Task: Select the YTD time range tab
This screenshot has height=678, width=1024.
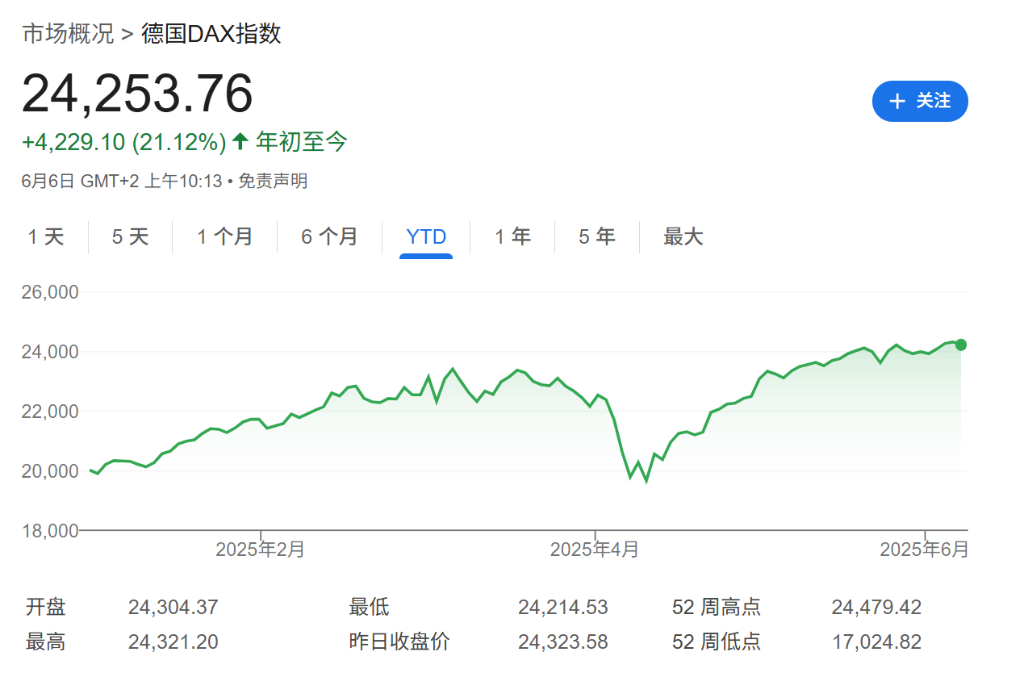Action: coord(426,236)
